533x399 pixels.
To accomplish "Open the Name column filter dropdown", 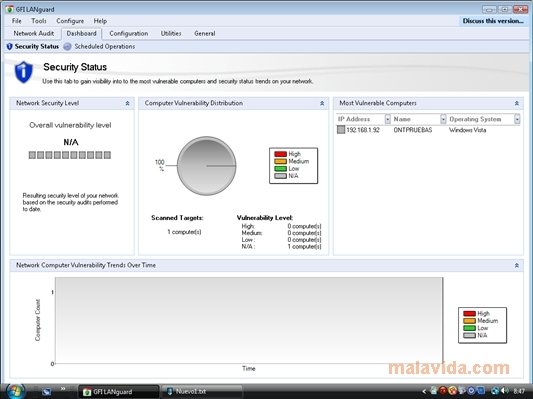I will pyautogui.click(x=443, y=119).
